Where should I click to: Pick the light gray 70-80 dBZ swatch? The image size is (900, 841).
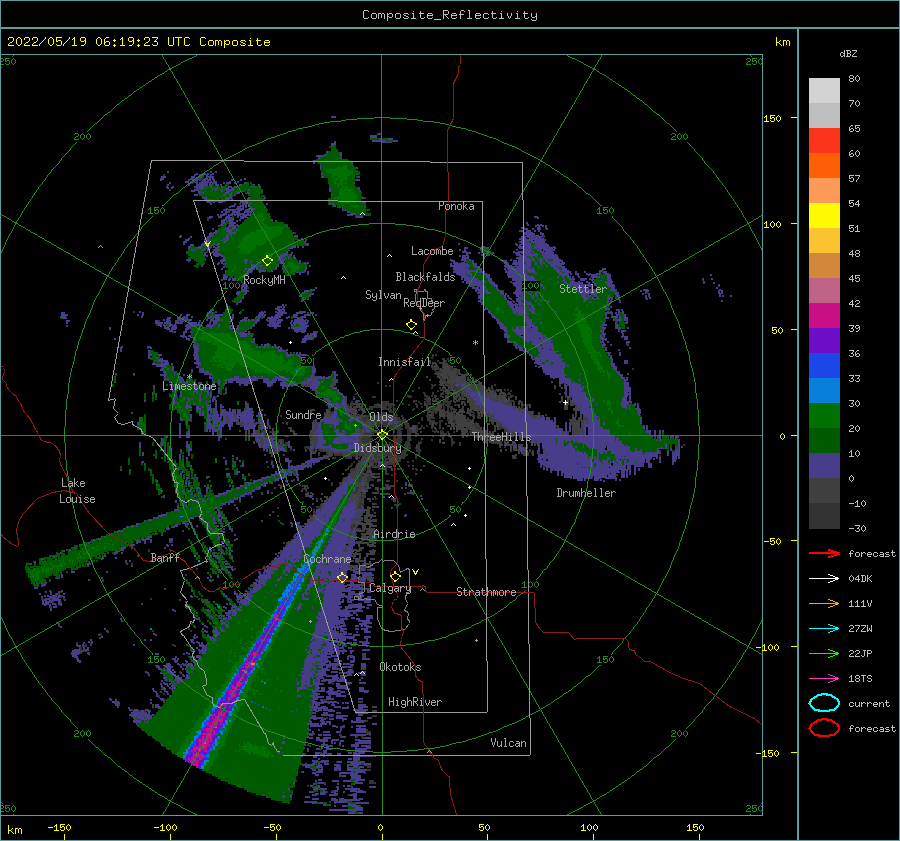click(x=824, y=90)
